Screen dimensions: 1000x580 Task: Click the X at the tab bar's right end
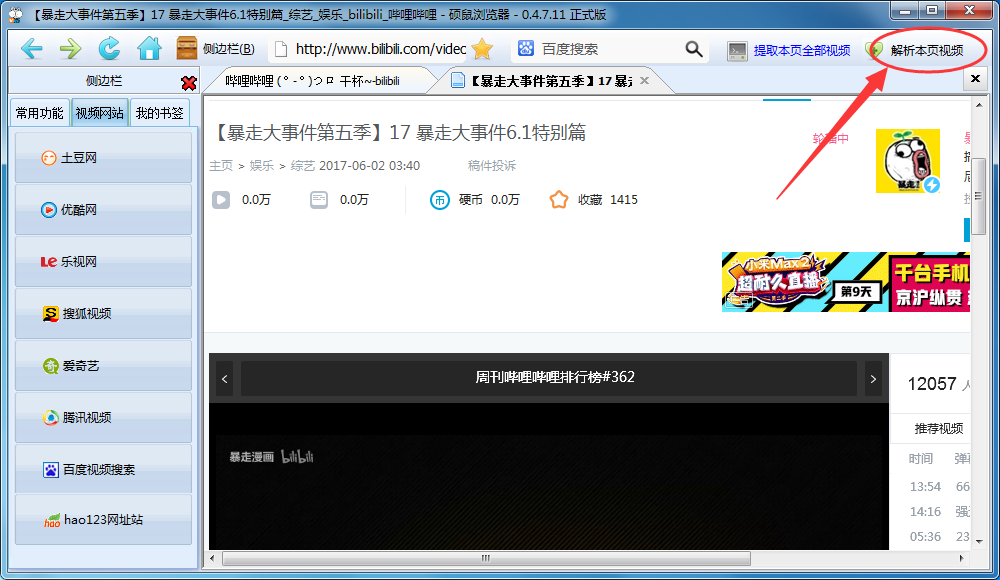click(x=975, y=78)
